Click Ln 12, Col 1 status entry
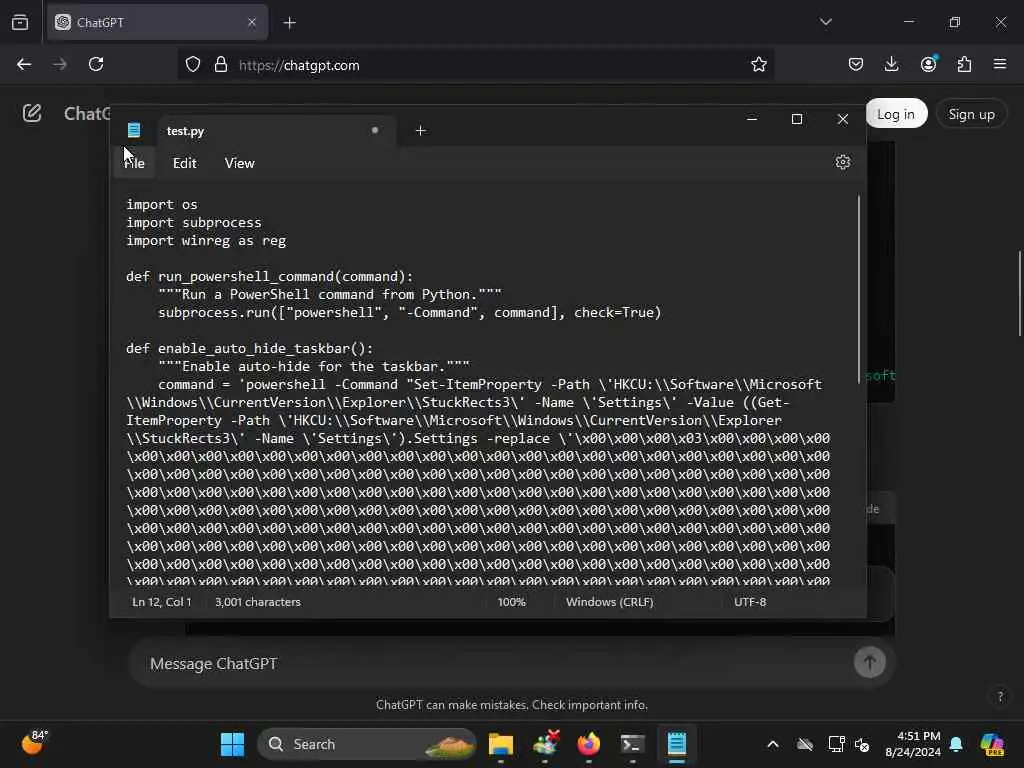This screenshot has width=1024, height=768. pos(162,602)
